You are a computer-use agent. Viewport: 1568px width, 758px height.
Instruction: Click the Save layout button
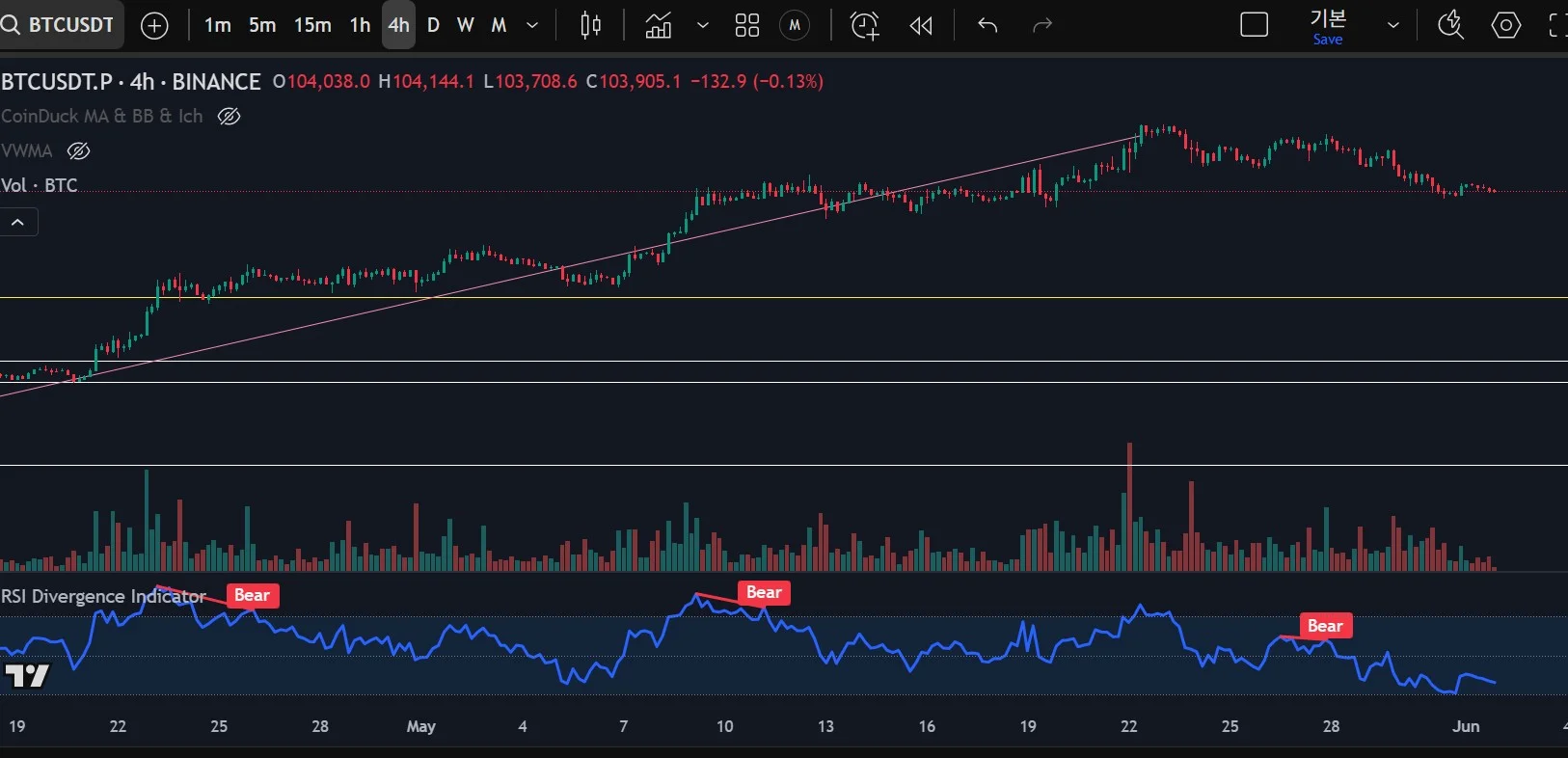pyautogui.click(x=1327, y=26)
